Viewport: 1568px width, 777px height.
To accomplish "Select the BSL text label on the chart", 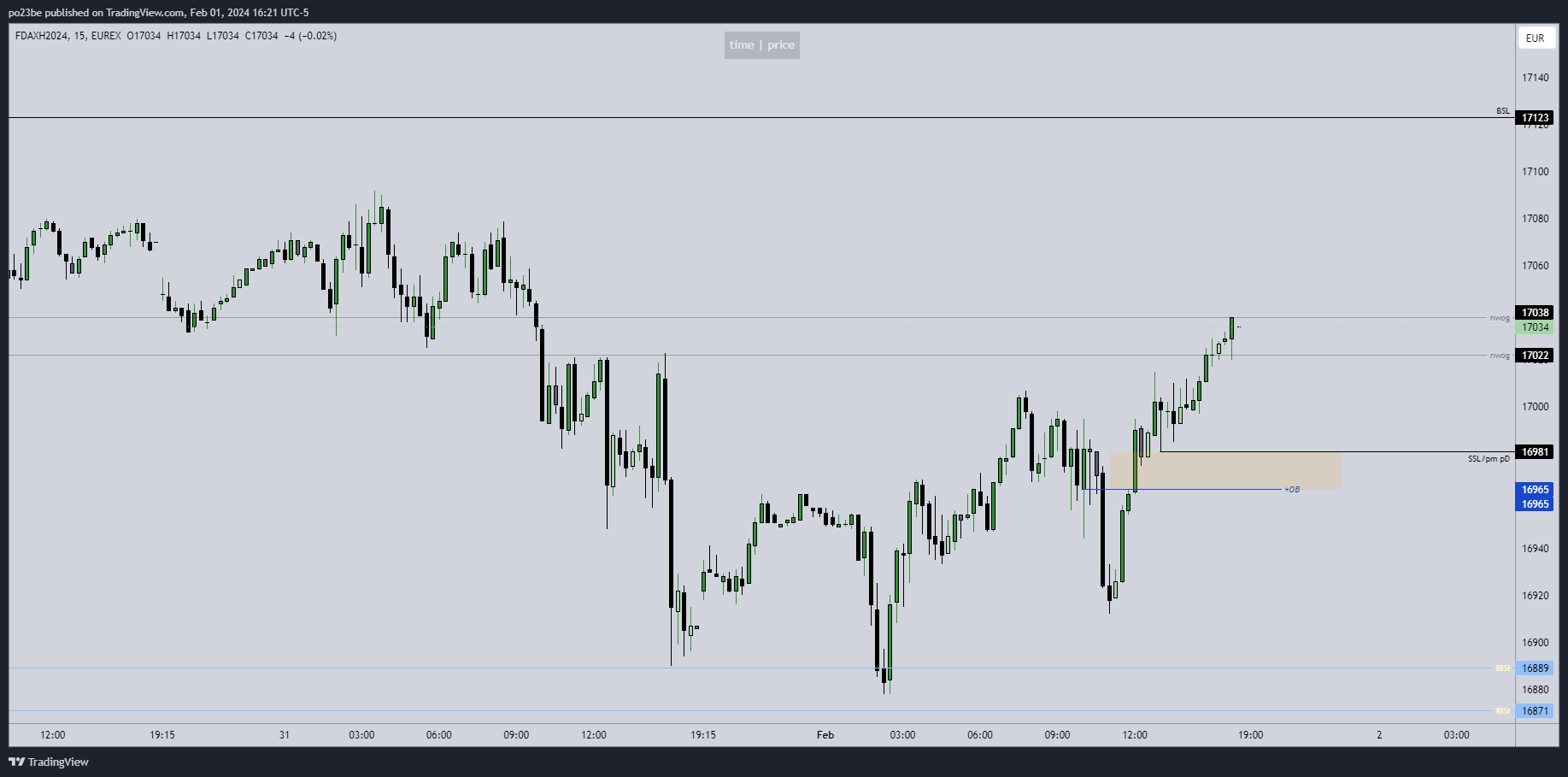I will click(x=1502, y=111).
